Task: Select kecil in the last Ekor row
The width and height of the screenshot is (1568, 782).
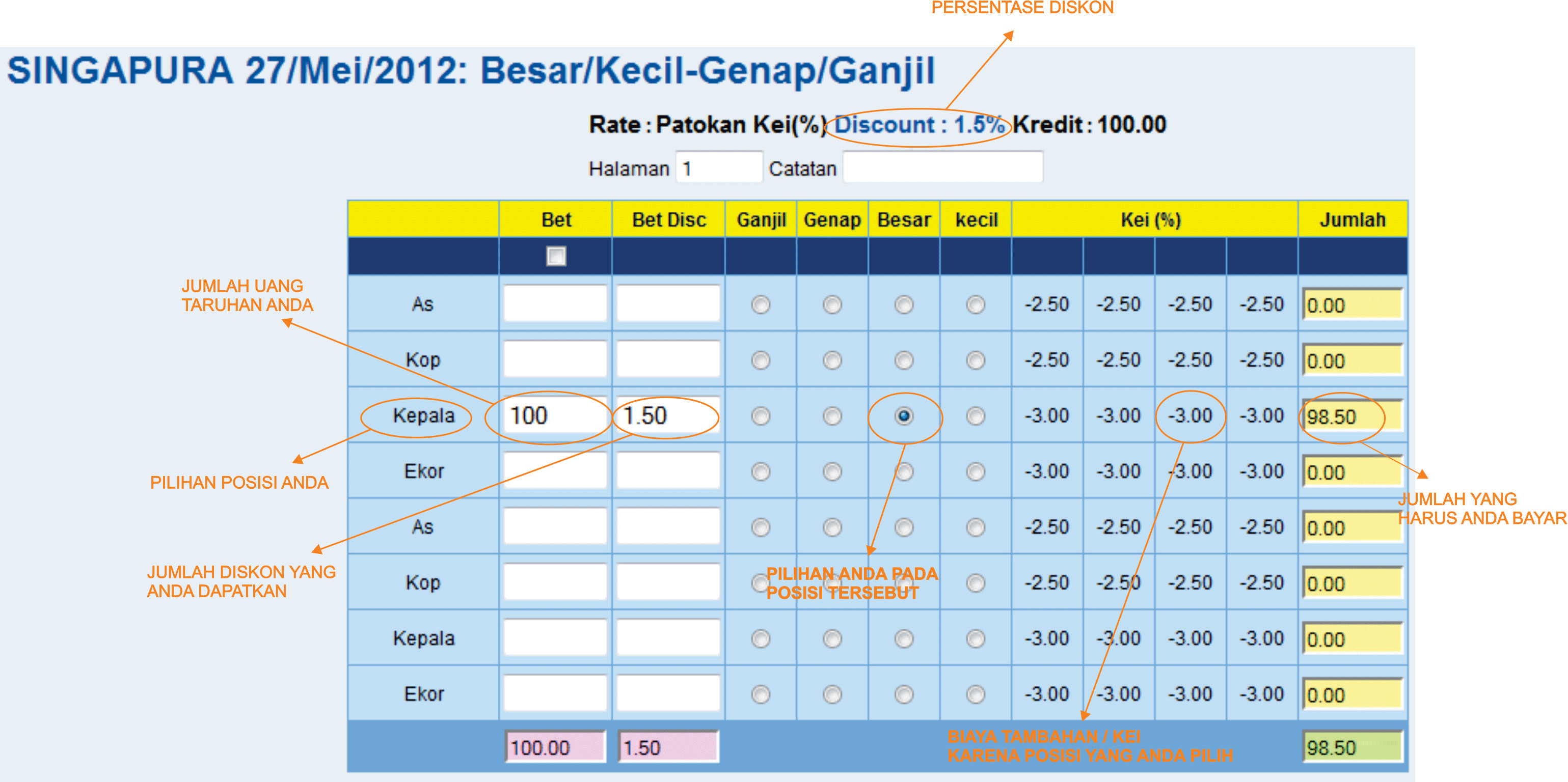Action: click(x=976, y=694)
